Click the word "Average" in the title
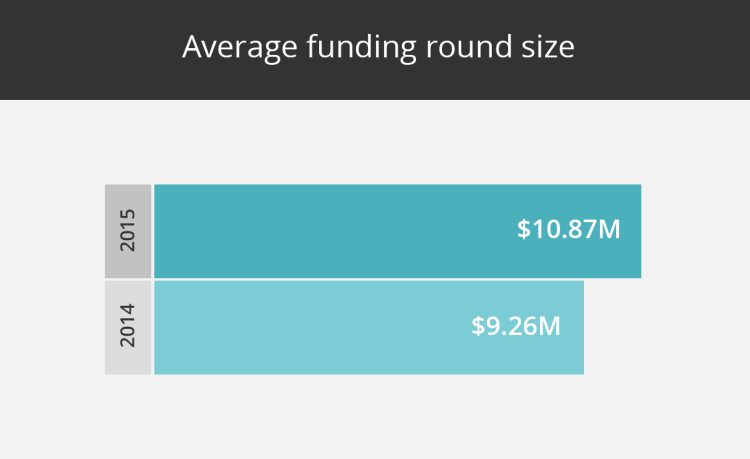 pyautogui.click(x=240, y=48)
